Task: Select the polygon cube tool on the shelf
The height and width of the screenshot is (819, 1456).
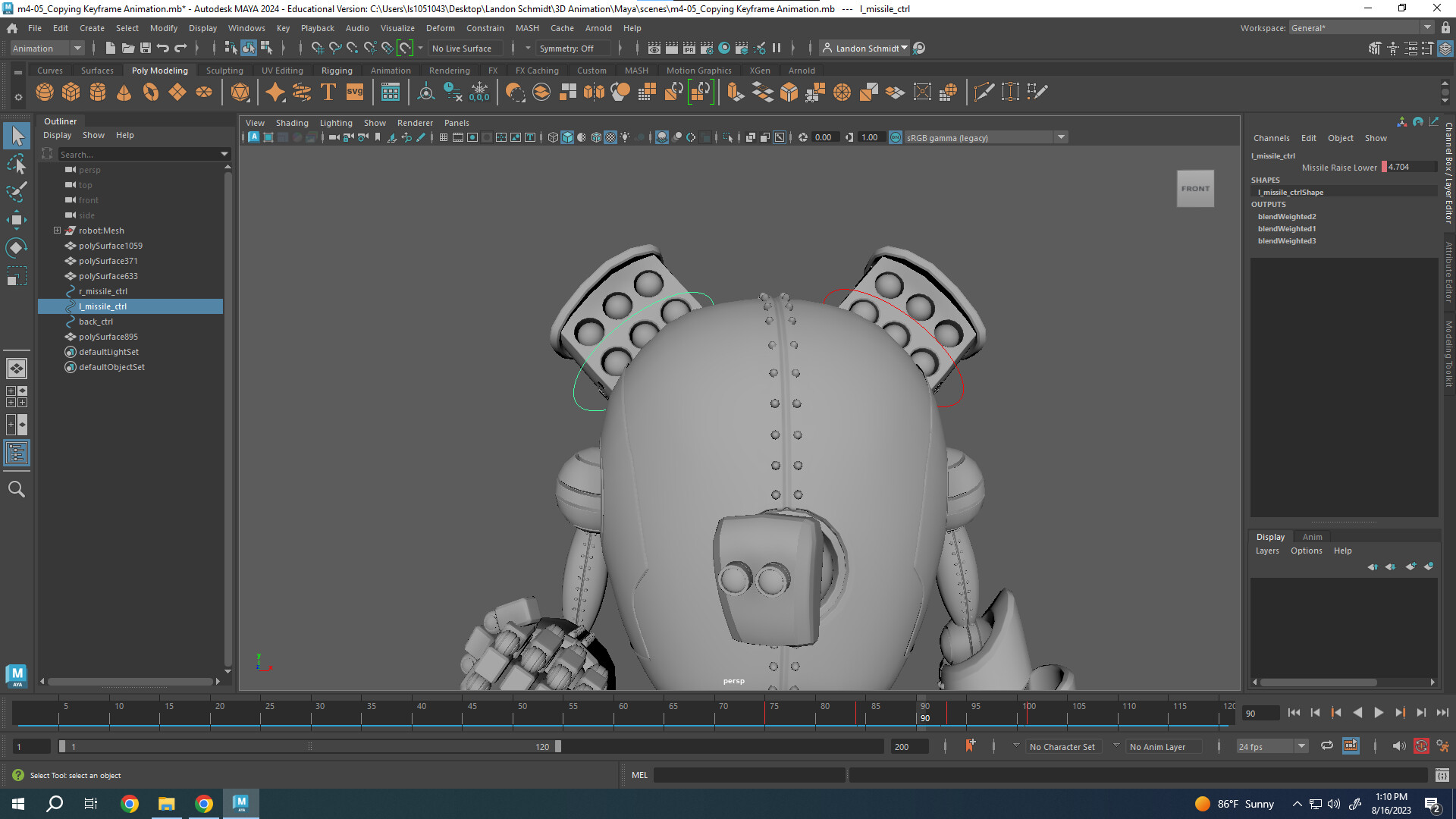Action: point(71,92)
